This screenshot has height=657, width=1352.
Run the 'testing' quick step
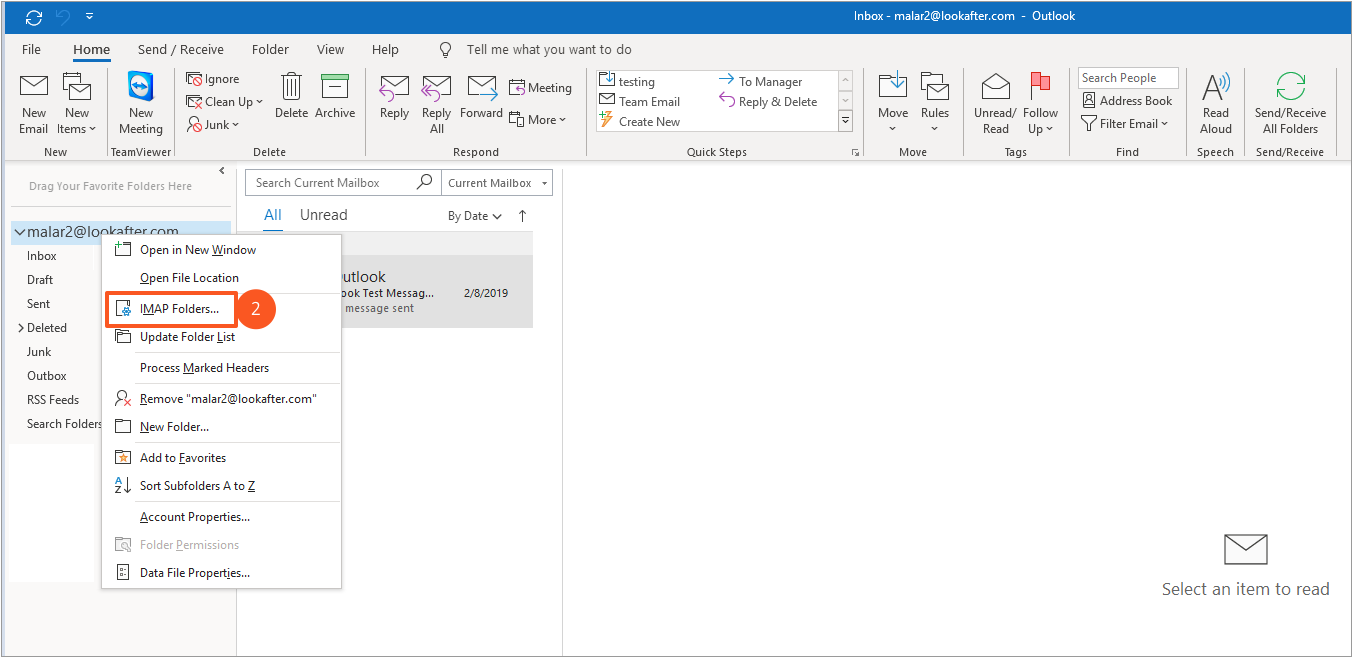click(626, 82)
